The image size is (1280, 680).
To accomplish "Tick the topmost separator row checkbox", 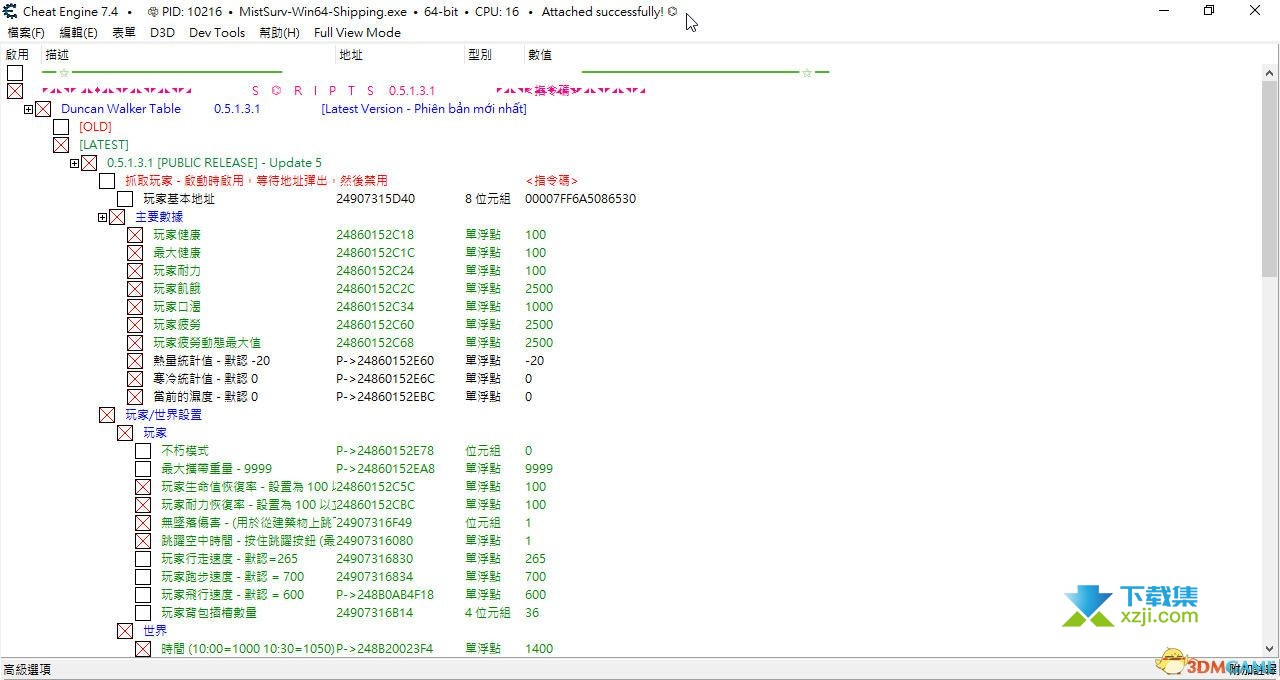I will coord(15,73).
